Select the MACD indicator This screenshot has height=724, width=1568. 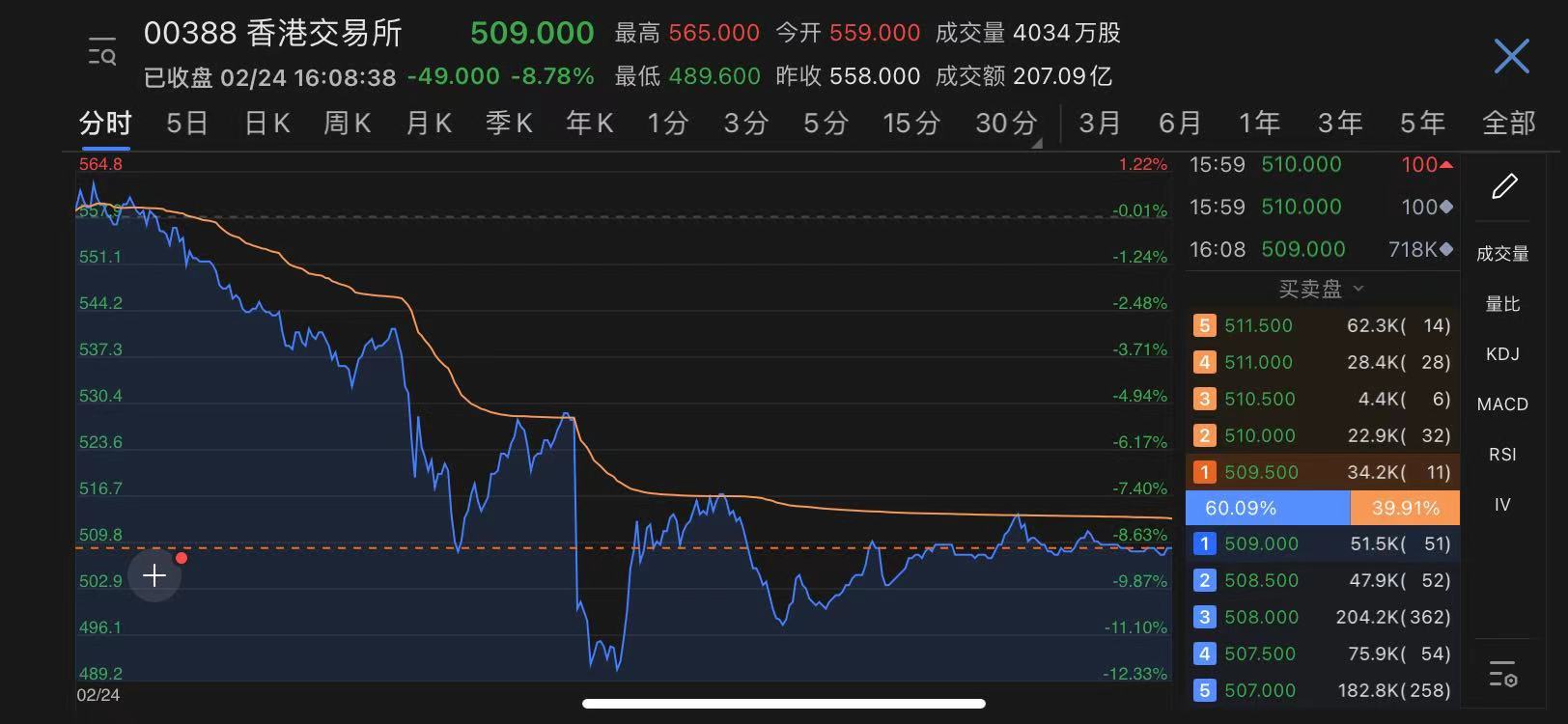(1502, 404)
